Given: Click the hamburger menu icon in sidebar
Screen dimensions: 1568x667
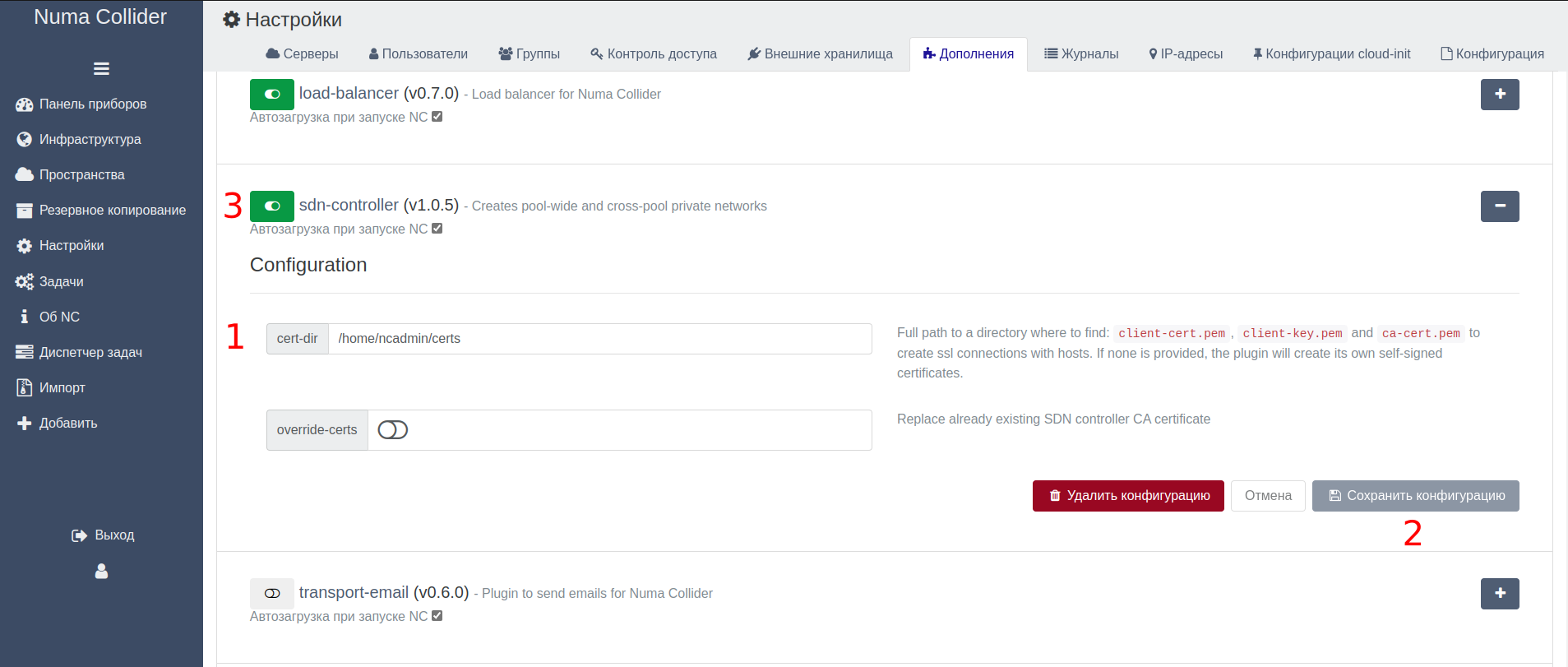Looking at the screenshot, I should point(101,69).
